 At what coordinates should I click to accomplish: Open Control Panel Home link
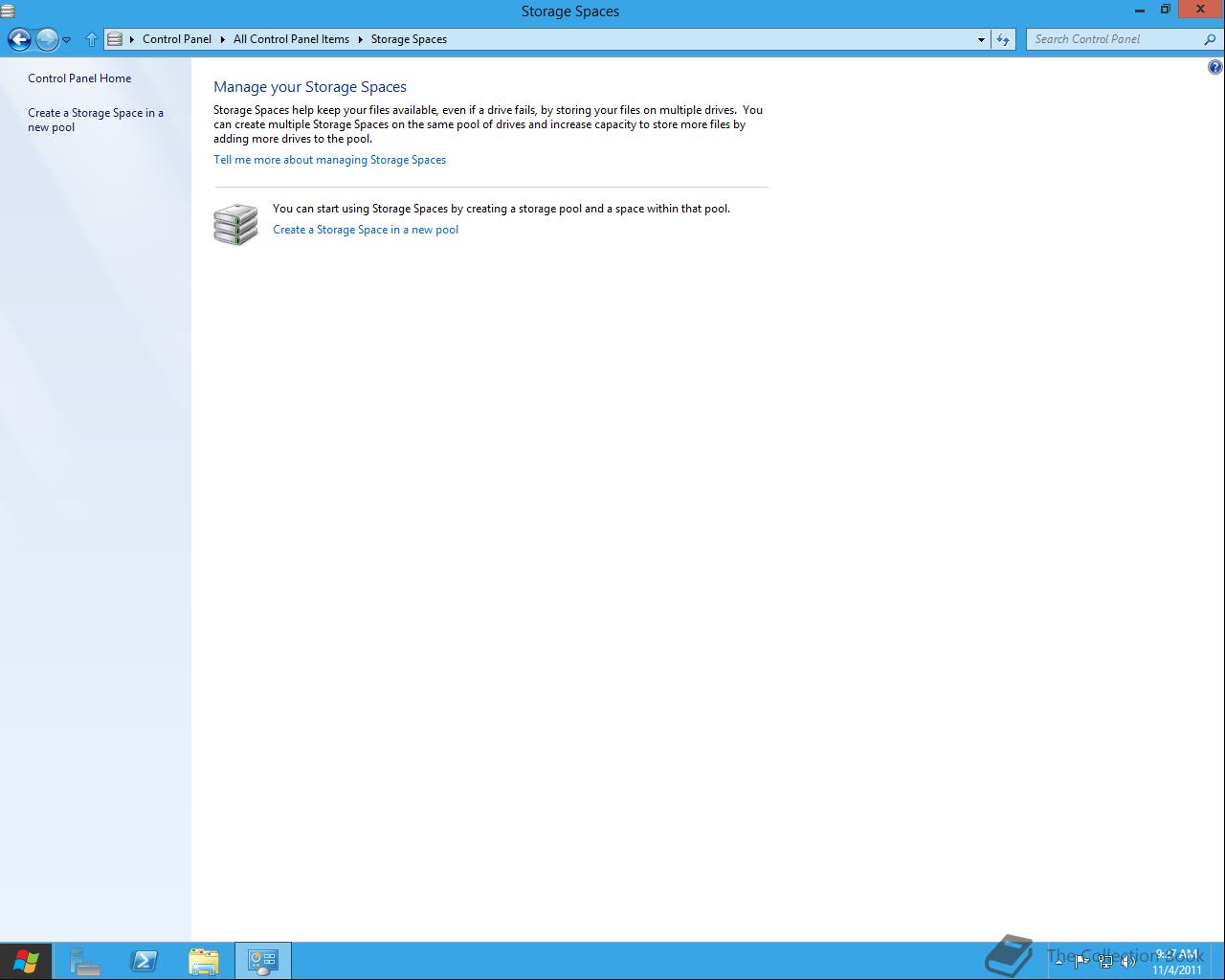coord(79,78)
